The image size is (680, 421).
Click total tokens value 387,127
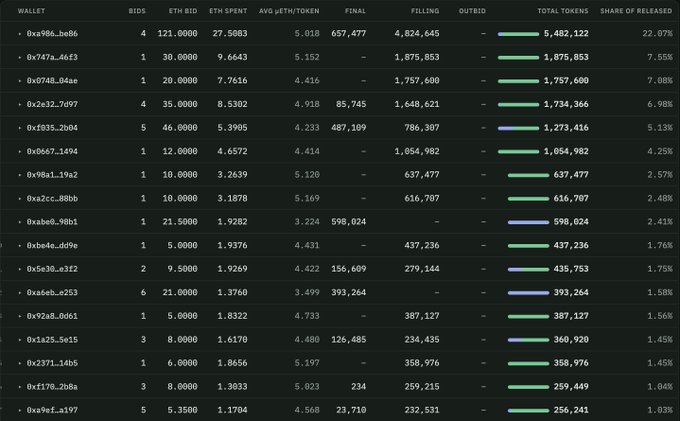(x=571, y=316)
